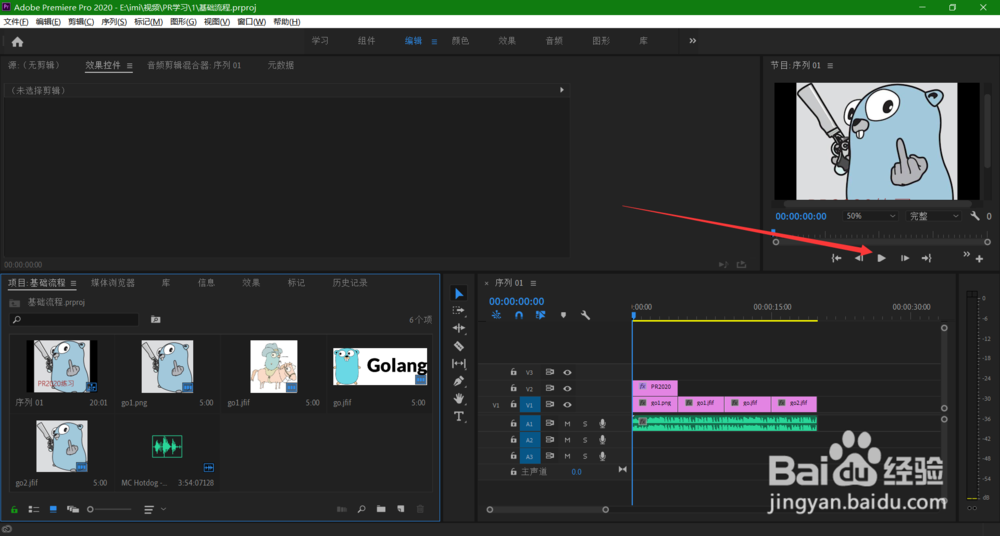Screen dimensions: 1000x536
Task: Open 文件(F) menu
Action: click(16, 22)
